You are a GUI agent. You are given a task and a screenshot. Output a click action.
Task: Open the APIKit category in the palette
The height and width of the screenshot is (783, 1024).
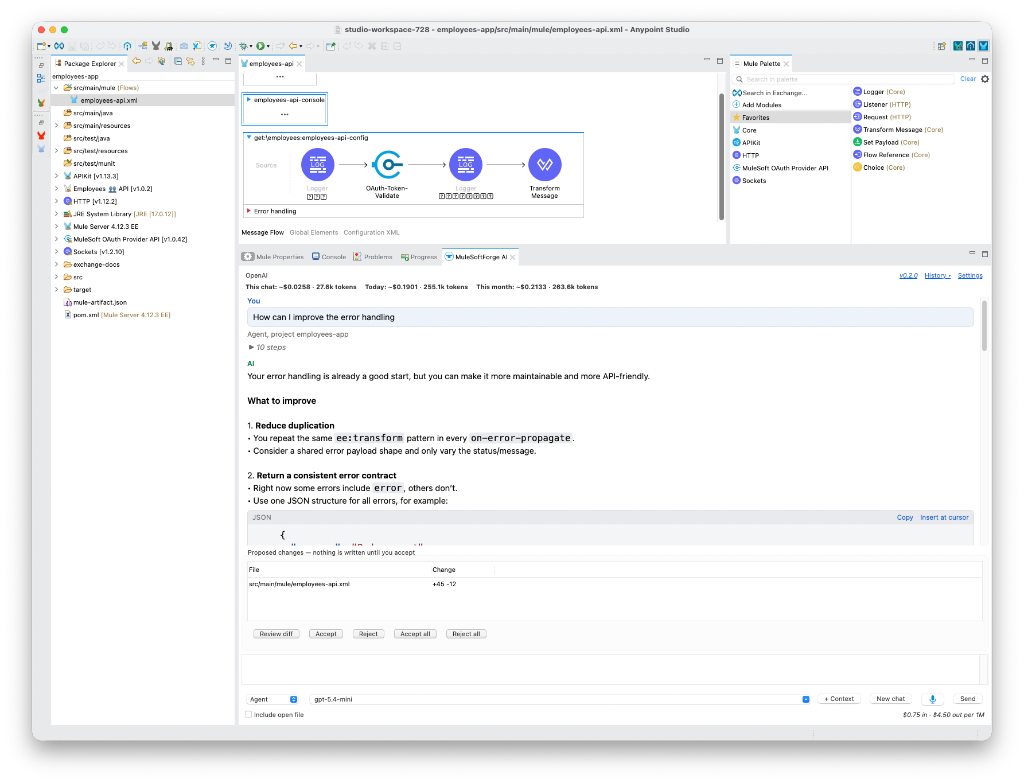coord(746,142)
